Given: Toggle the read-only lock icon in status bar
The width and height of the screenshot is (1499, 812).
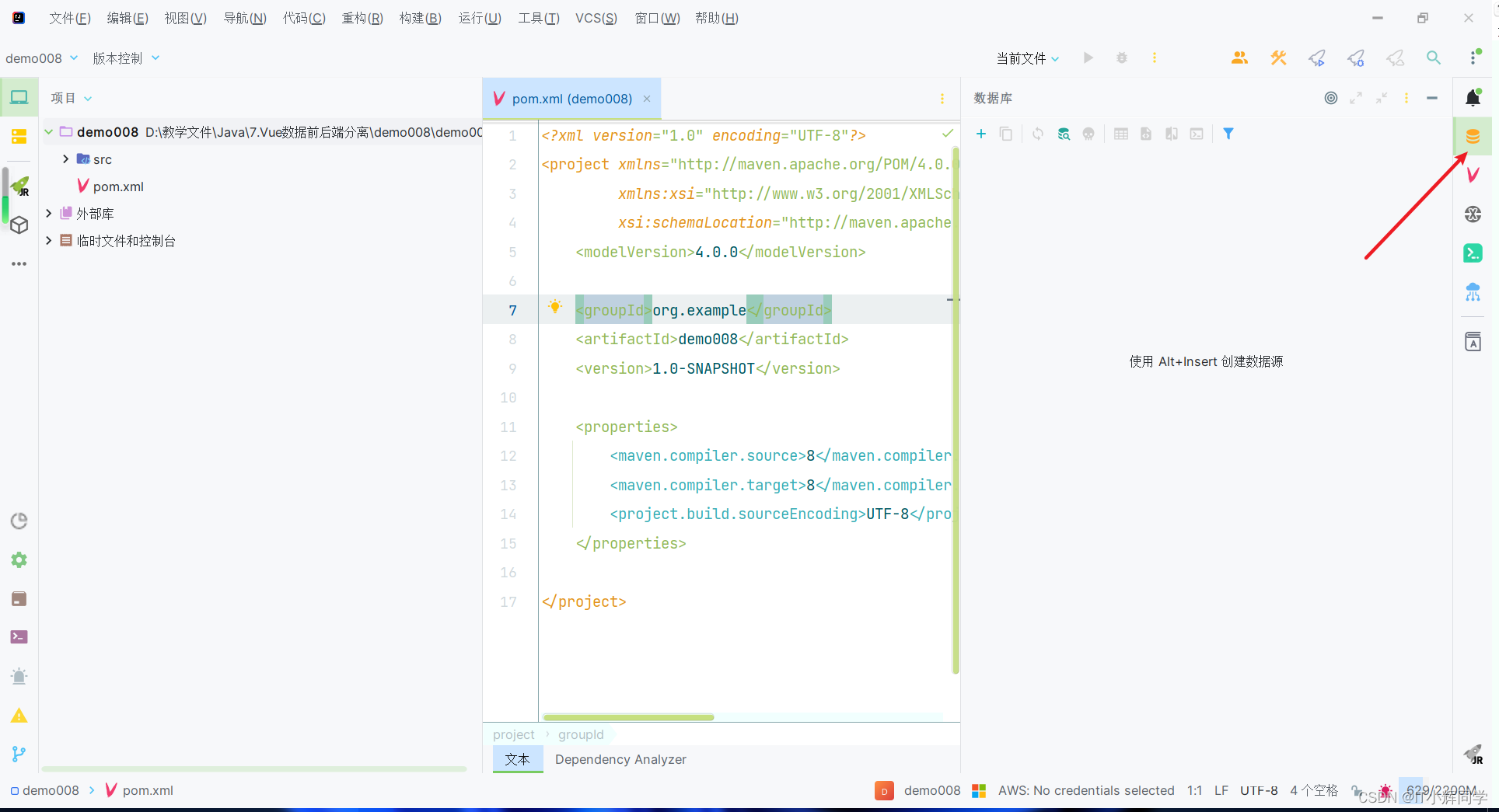Looking at the screenshot, I should 1357,791.
